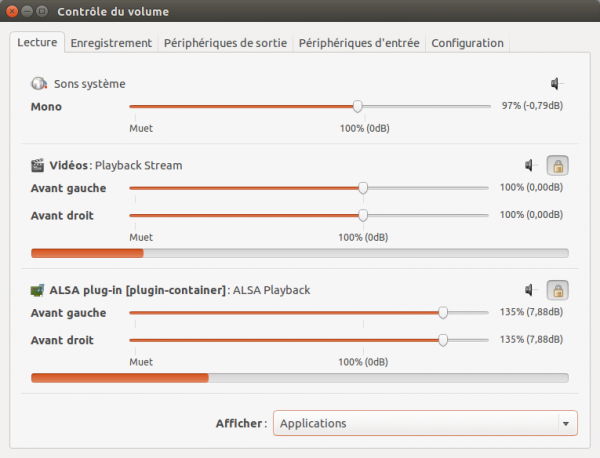Go to the Périphériques d'entrée tab
Screen dimensions: 600x458
361,43
